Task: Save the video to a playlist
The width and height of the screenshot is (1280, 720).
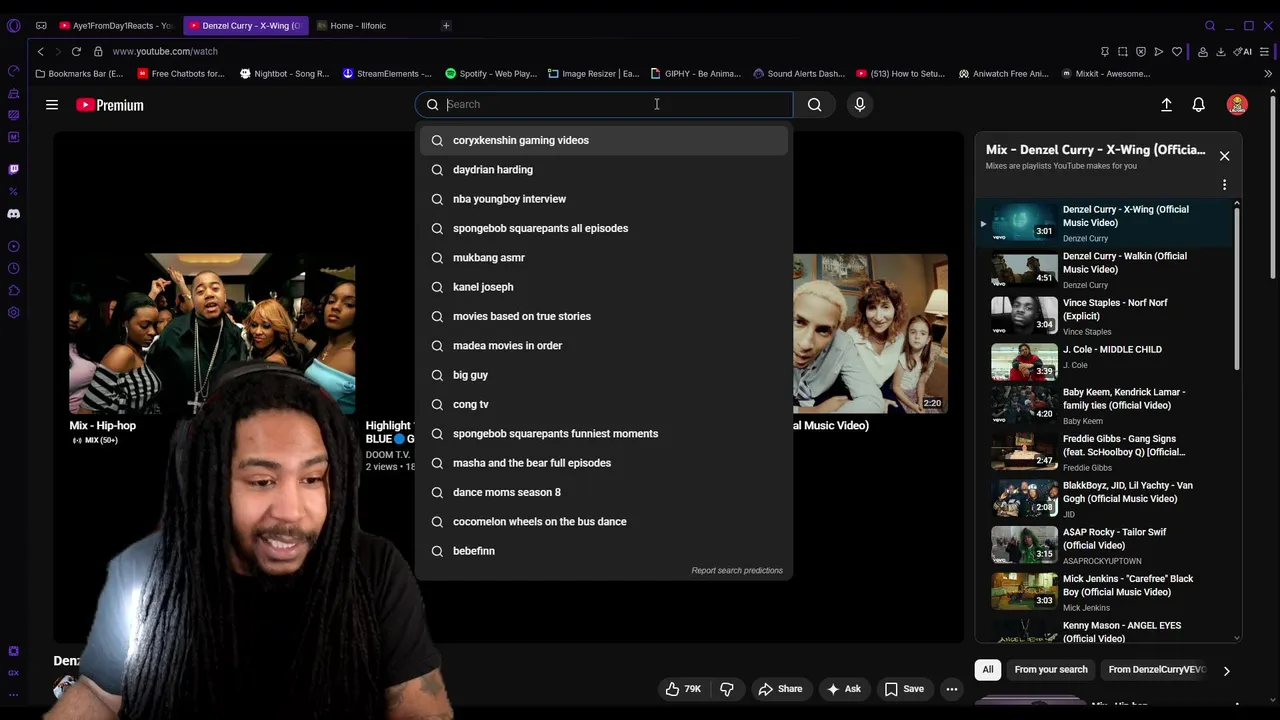Action: [x=904, y=688]
